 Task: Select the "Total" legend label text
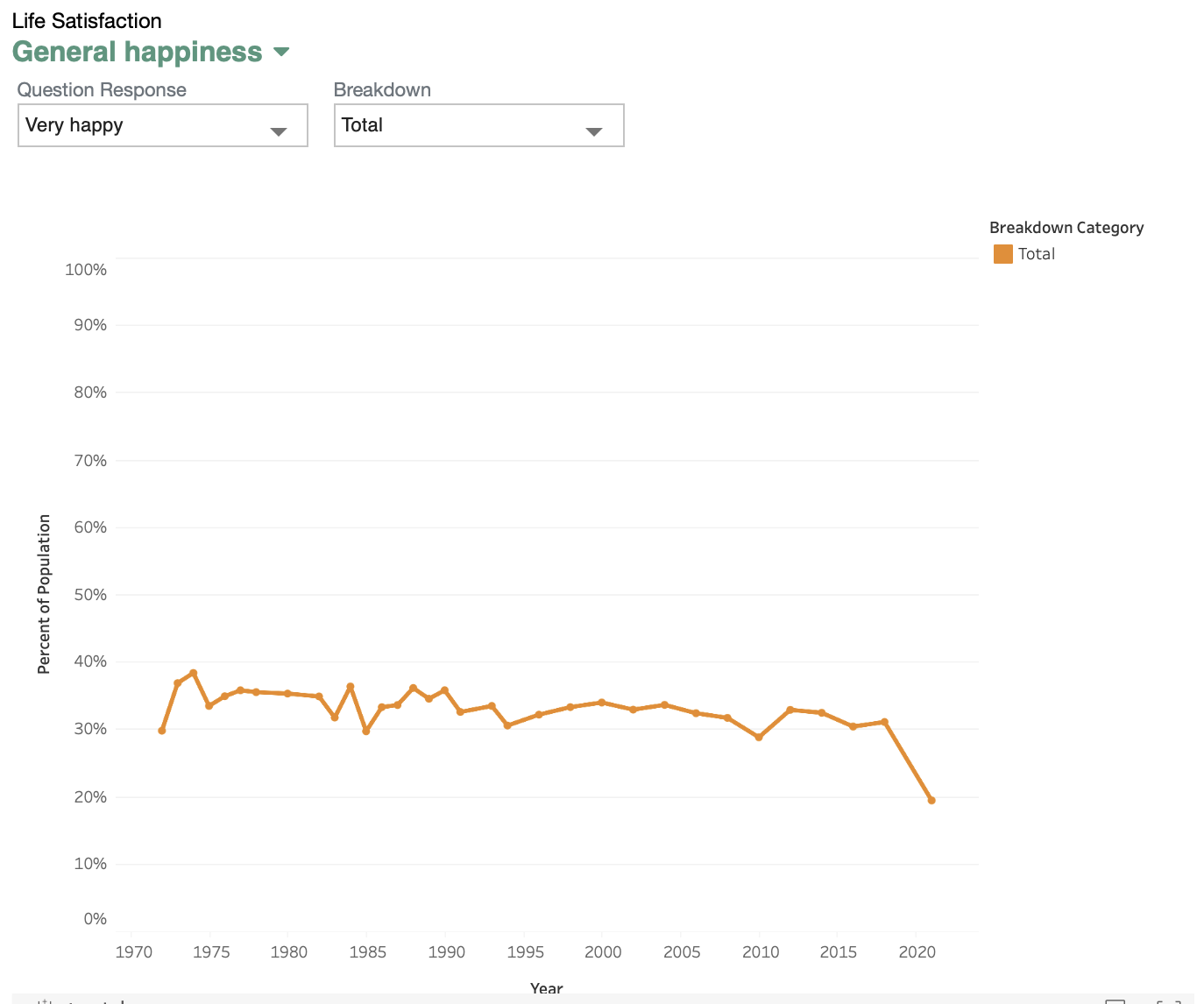[x=1037, y=254]
